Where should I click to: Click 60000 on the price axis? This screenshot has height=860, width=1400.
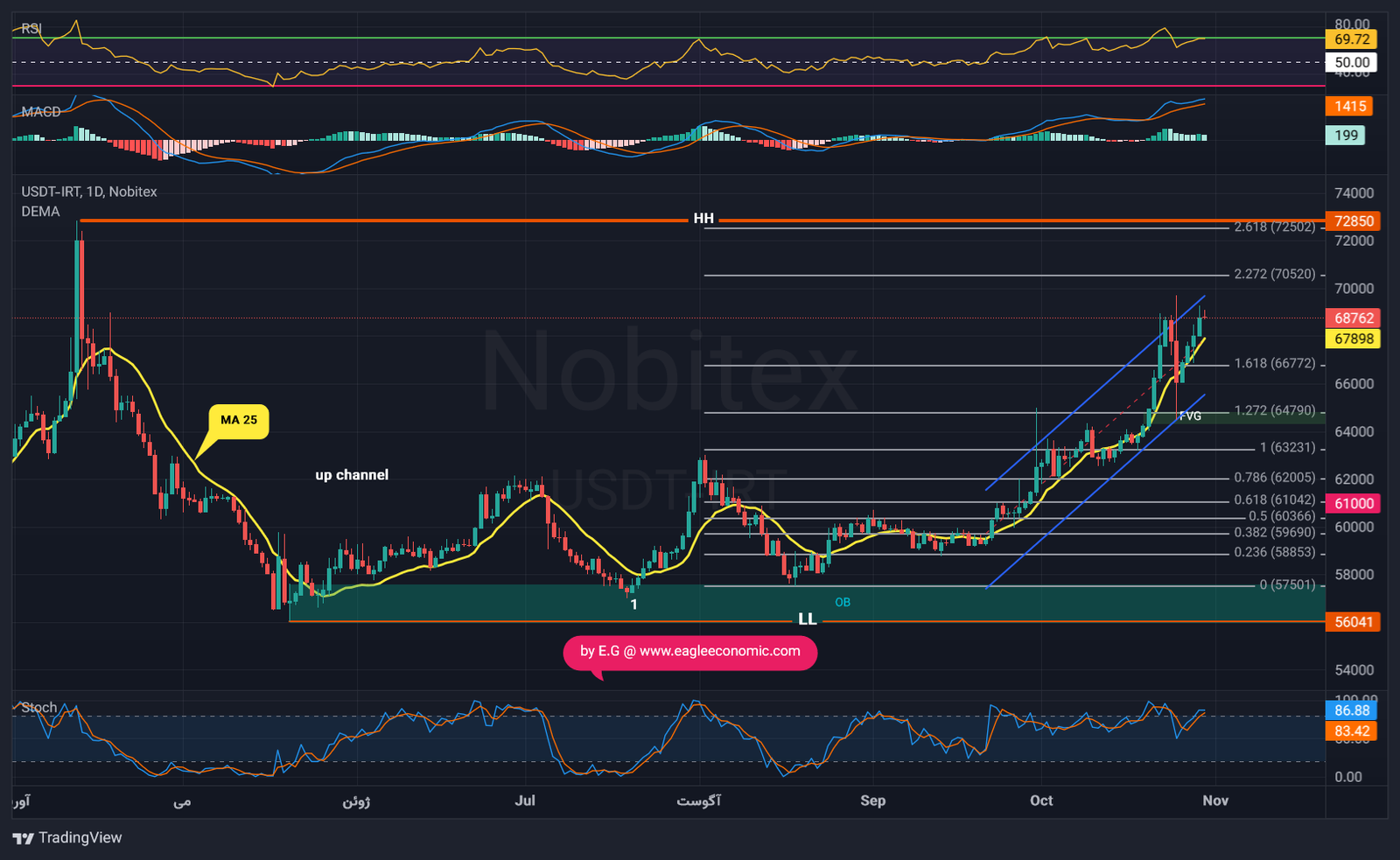click(x=1354, y=528)
